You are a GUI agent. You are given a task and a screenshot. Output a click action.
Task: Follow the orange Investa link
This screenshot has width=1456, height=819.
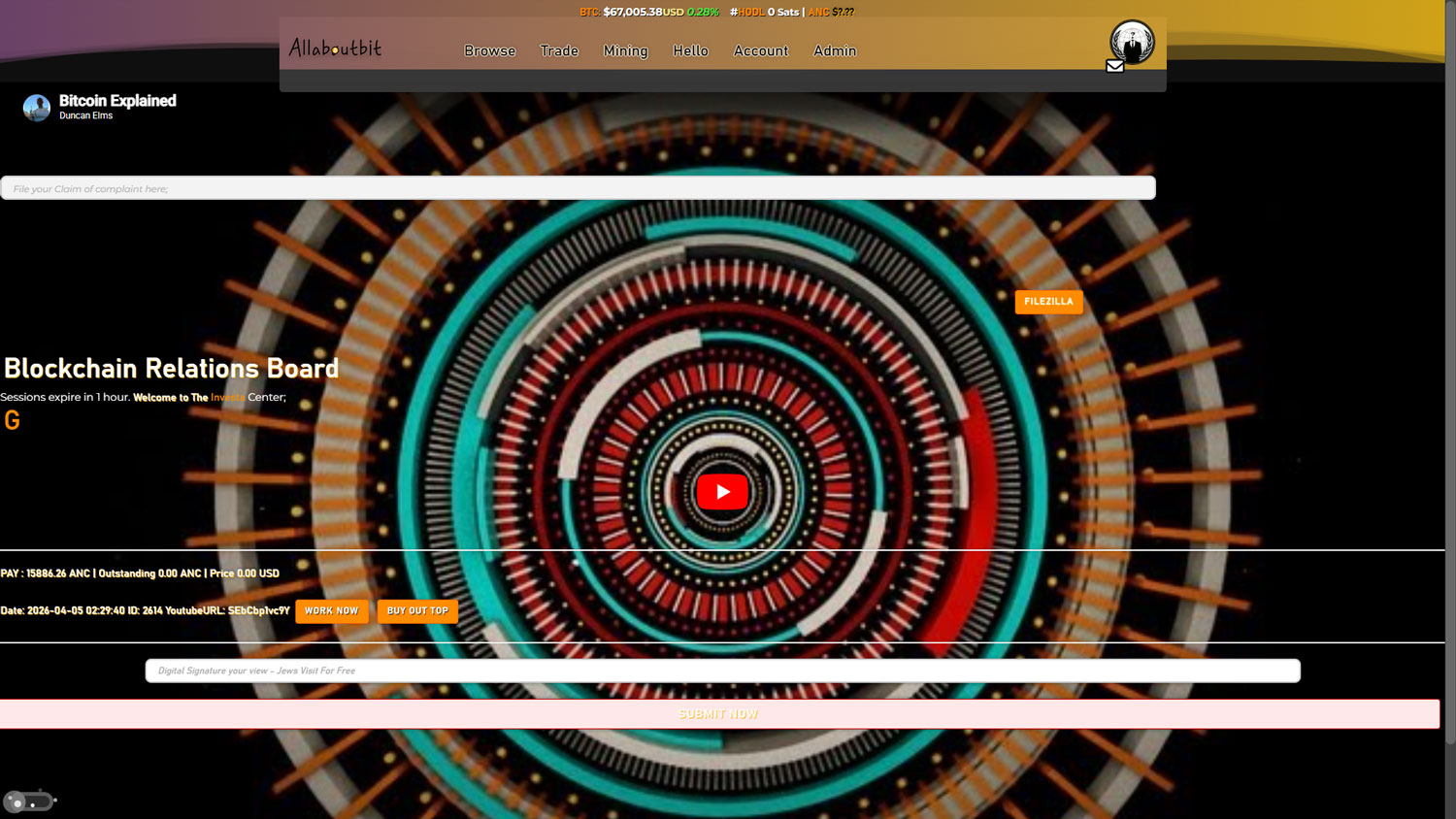pyautogui.click(x=227, y=397)
